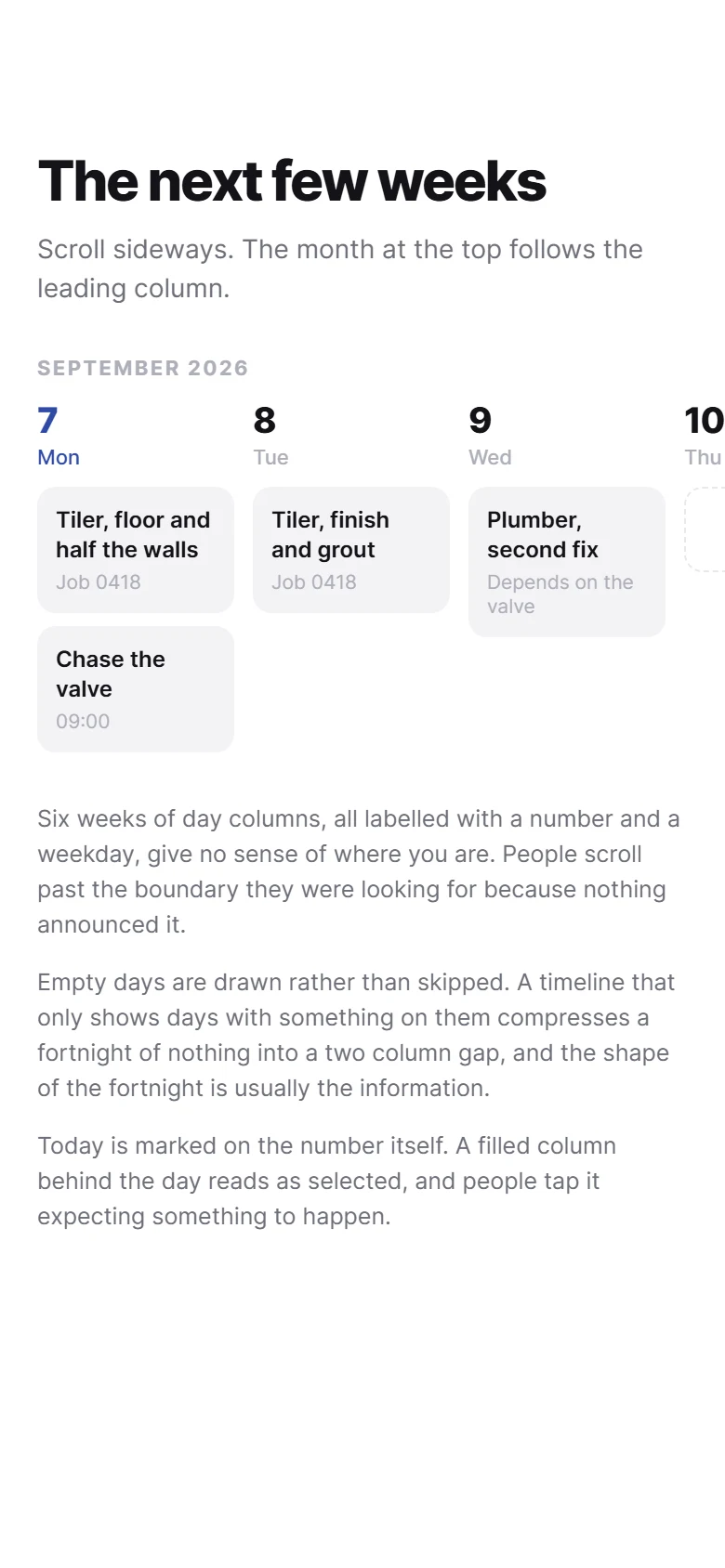Click the Thu weekday label
Screen dimensions: 725x1568
click(x=704, y=457)
